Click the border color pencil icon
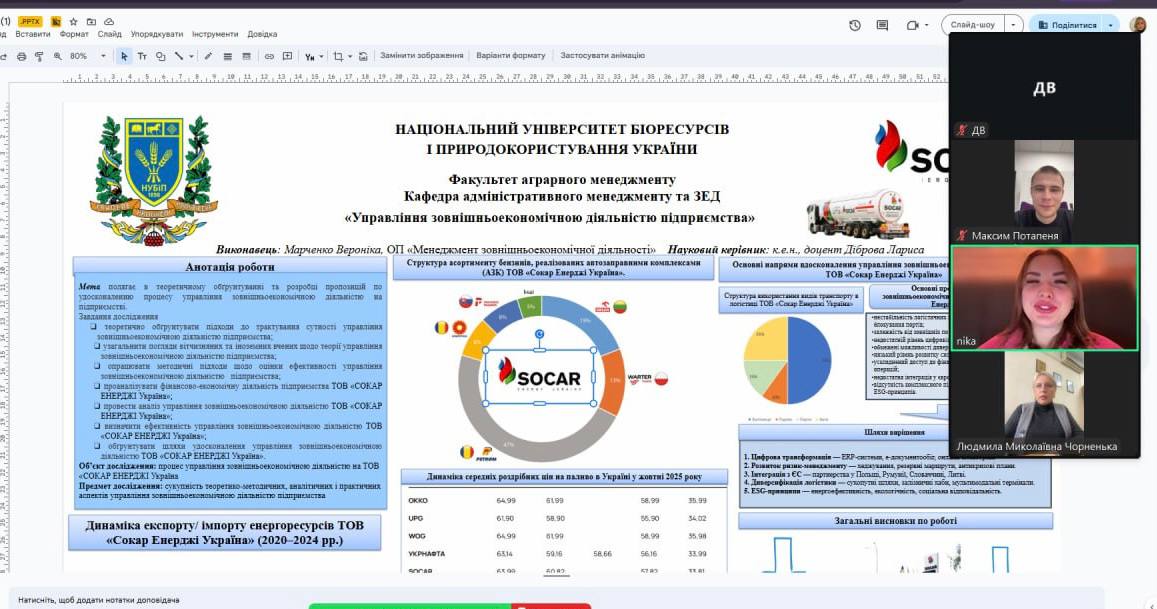 (208, 56)
